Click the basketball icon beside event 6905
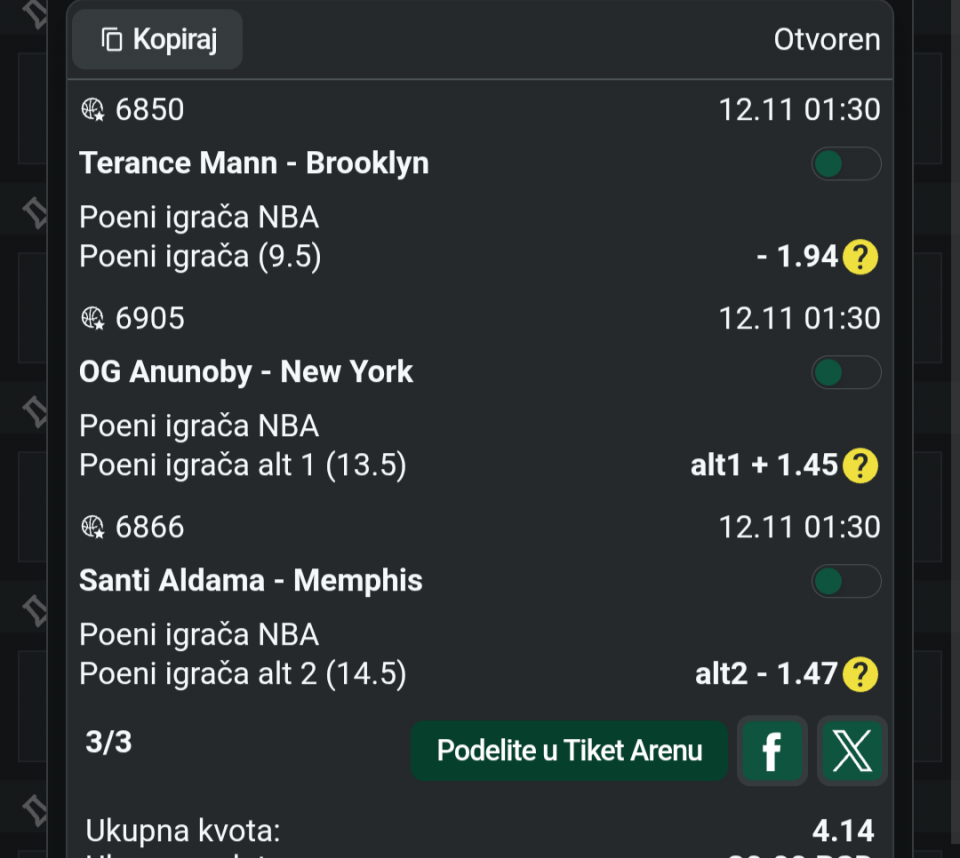960x858 pixels. 93,319
